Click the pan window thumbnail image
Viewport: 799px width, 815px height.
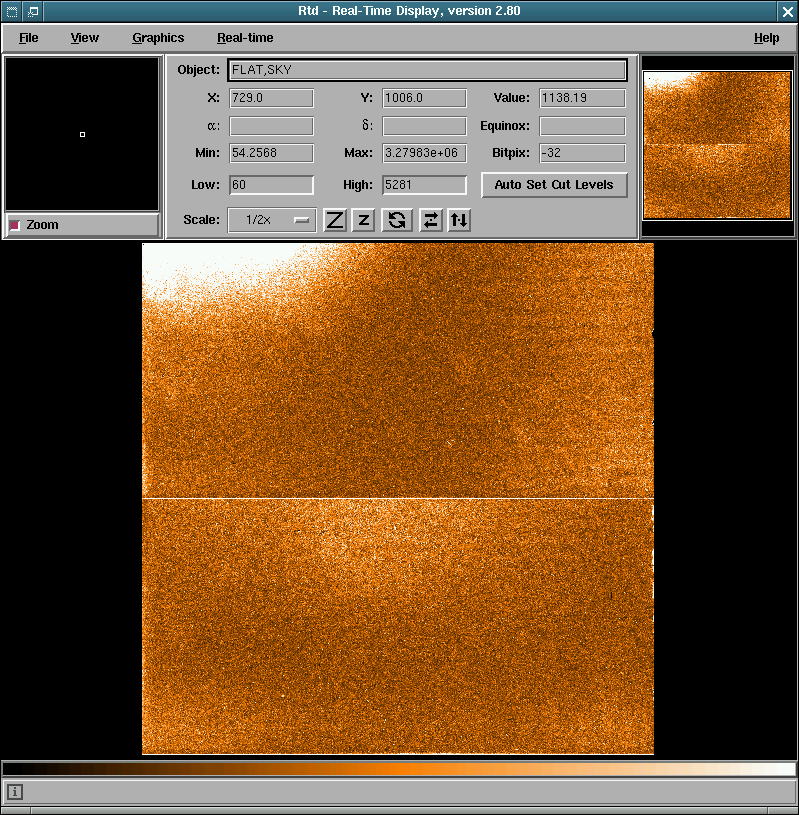coord(717,145)
